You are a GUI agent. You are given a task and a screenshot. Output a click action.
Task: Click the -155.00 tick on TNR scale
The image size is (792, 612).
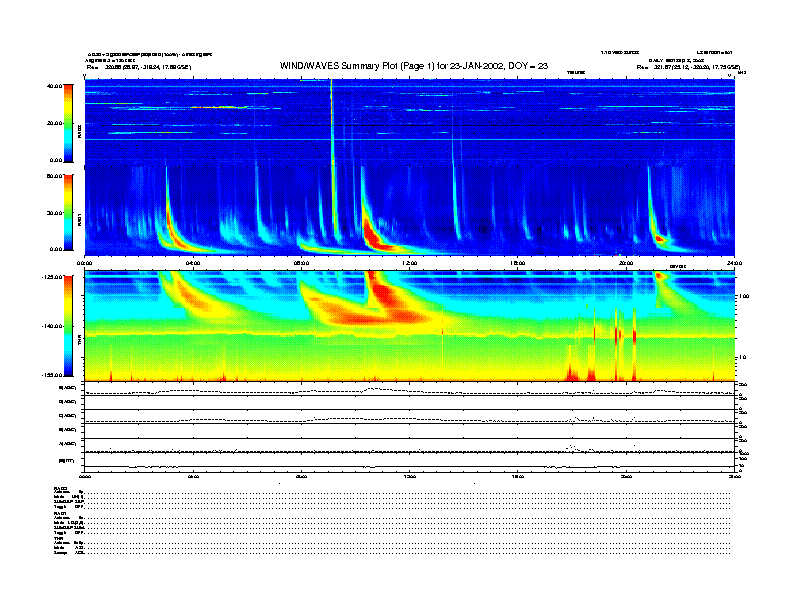(52, 375)
